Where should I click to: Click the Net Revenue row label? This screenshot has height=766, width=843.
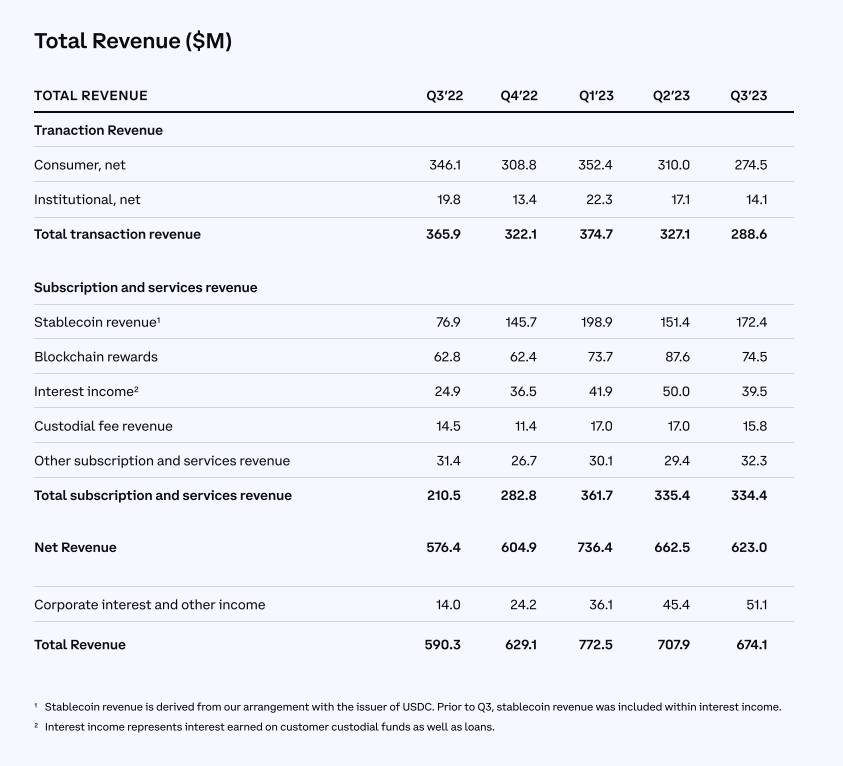click(75, 547)
